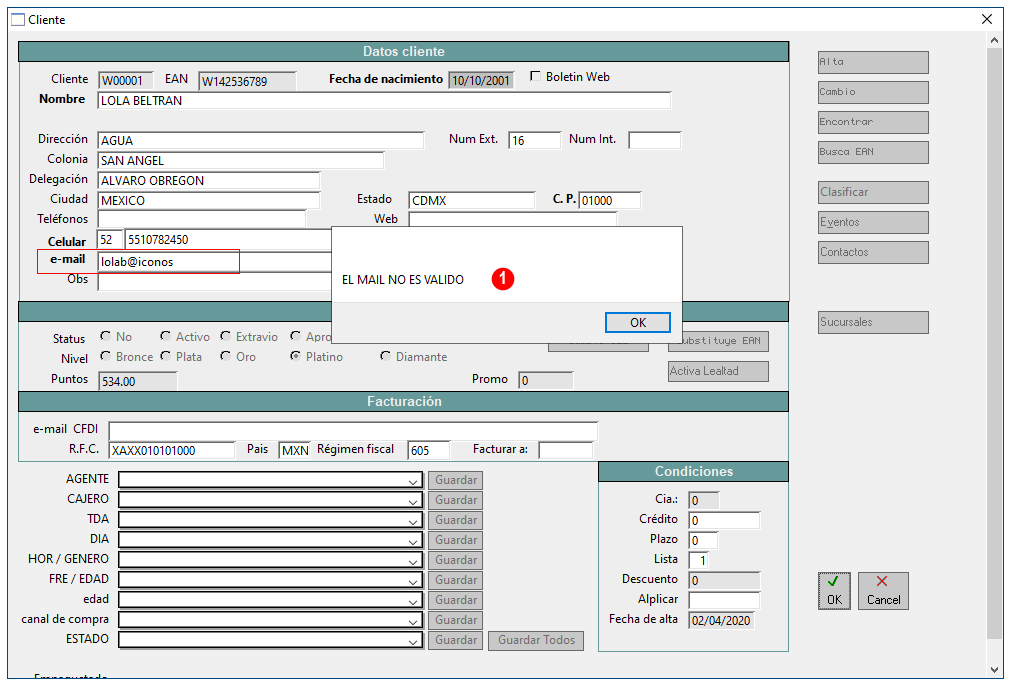Screen dimensions: 1011x685
Task: Close the Cliente window
Action: point(986,19)
